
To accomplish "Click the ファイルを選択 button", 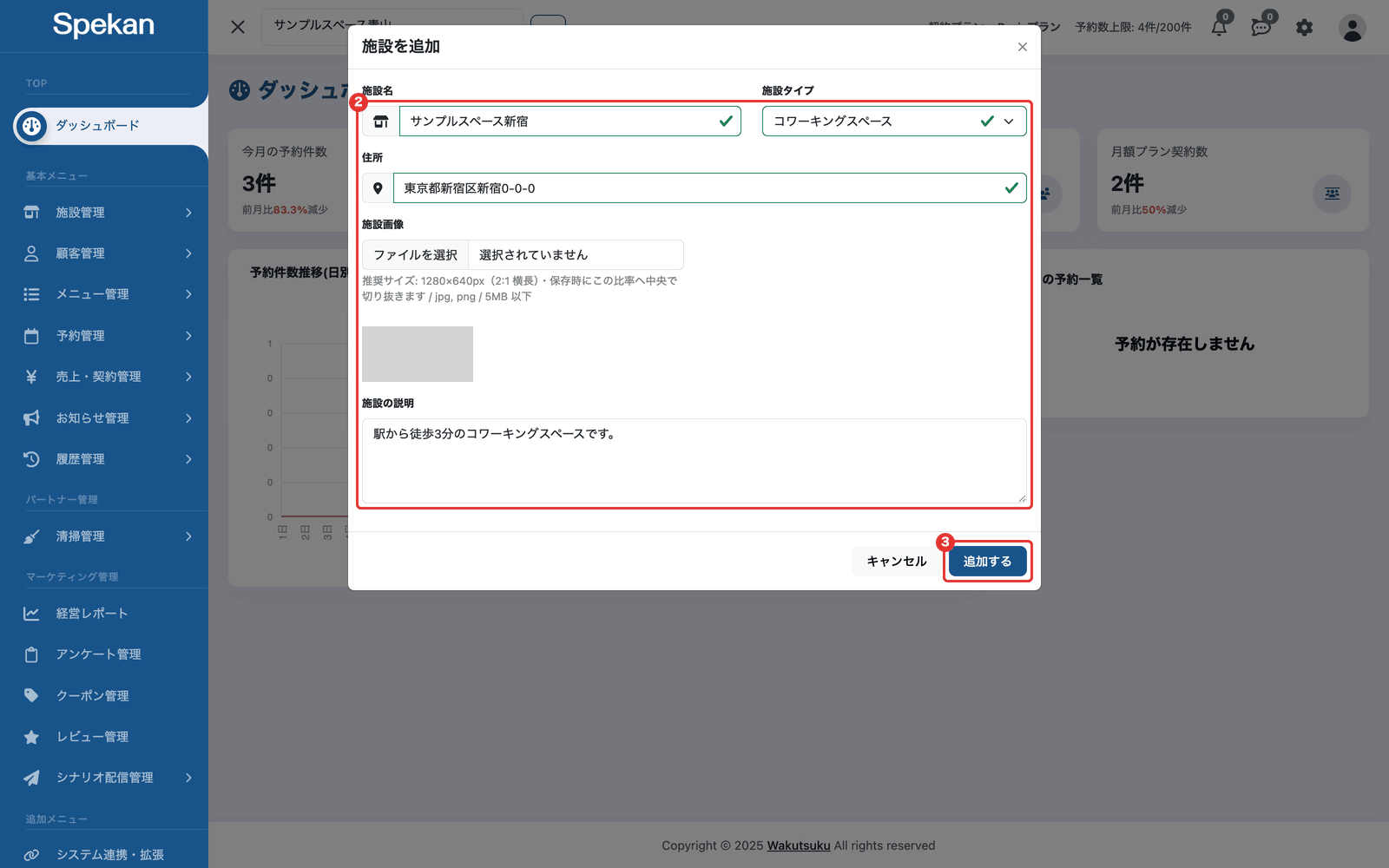I will pos(415,255).
